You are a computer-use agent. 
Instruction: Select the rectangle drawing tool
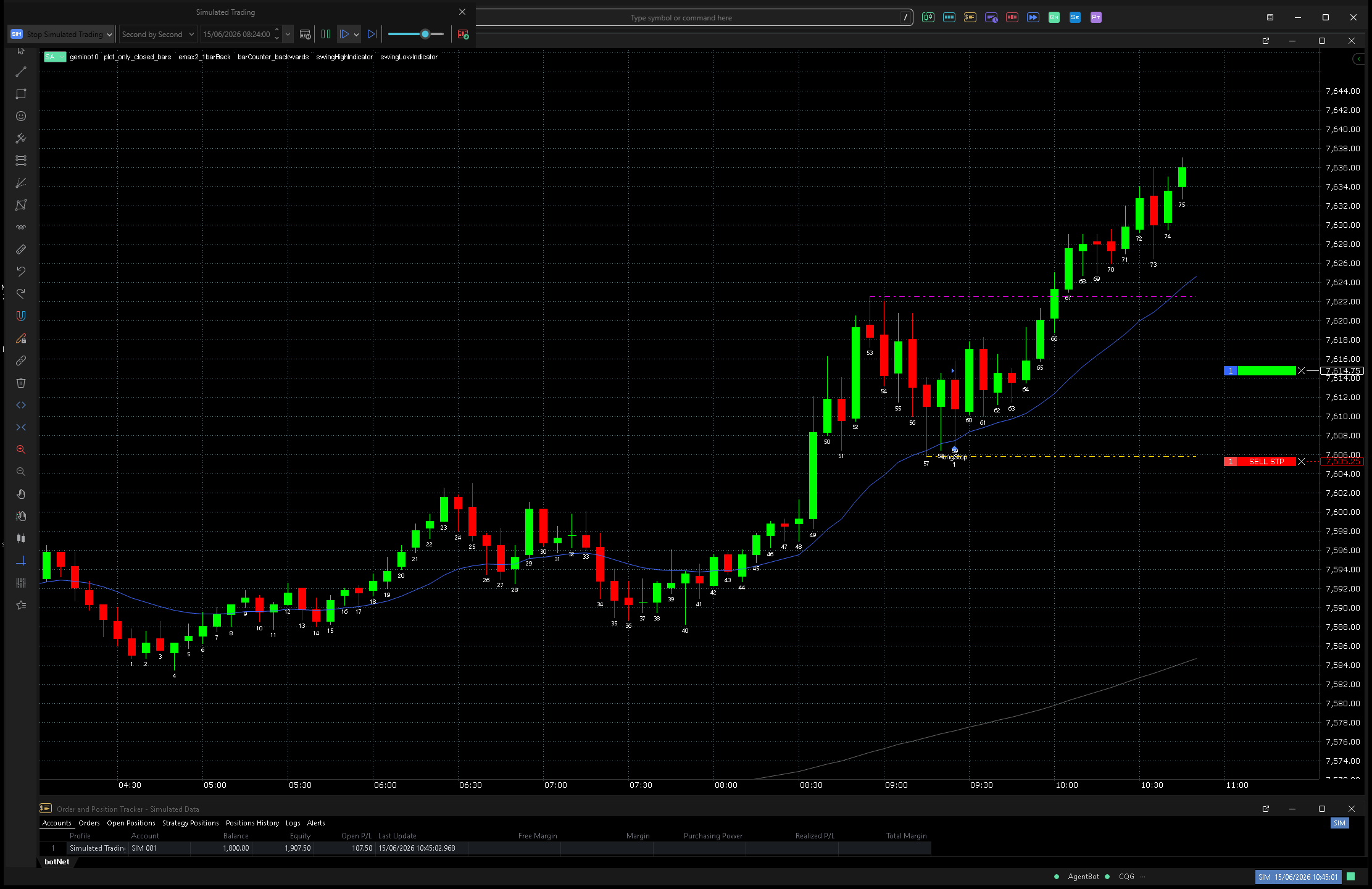21,94
